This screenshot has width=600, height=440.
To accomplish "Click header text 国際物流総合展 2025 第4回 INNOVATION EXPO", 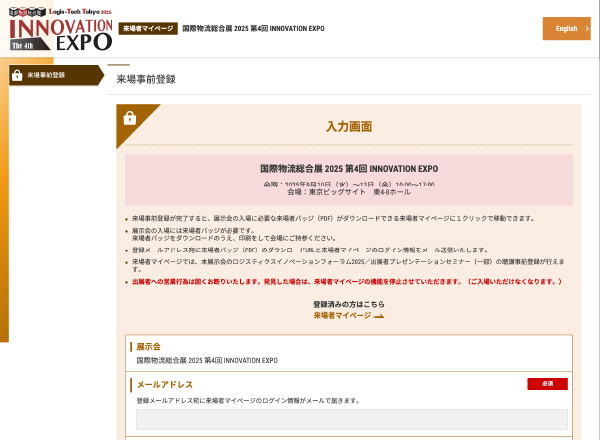I will click(x=253, y=28).
